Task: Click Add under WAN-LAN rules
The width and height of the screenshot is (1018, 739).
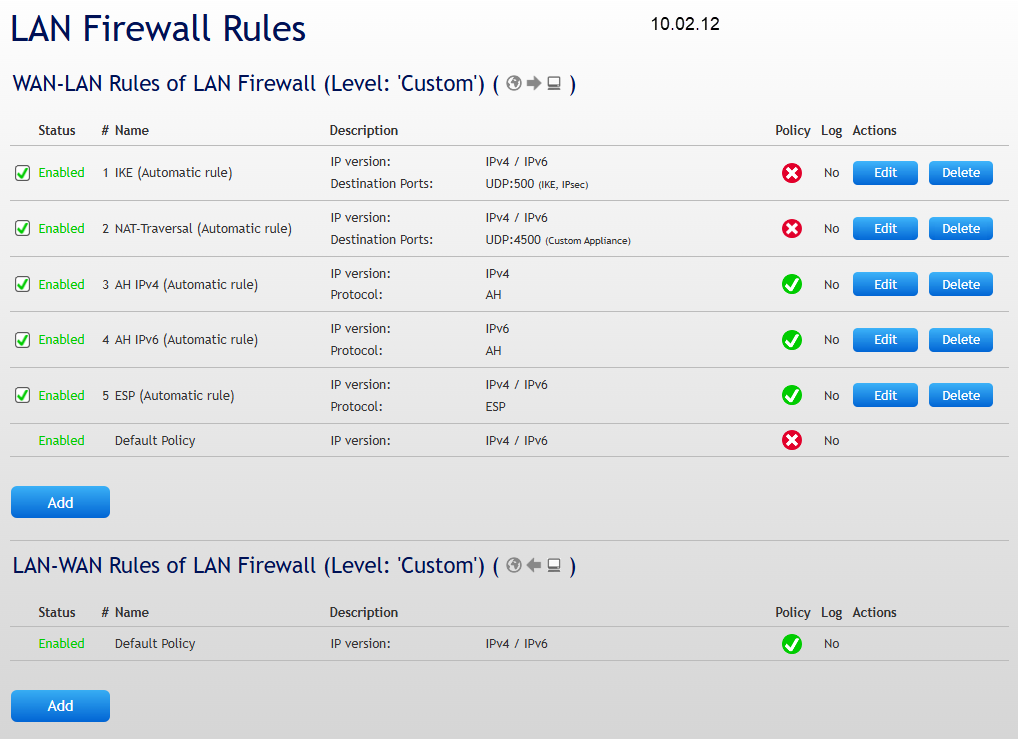Action: 60,501
